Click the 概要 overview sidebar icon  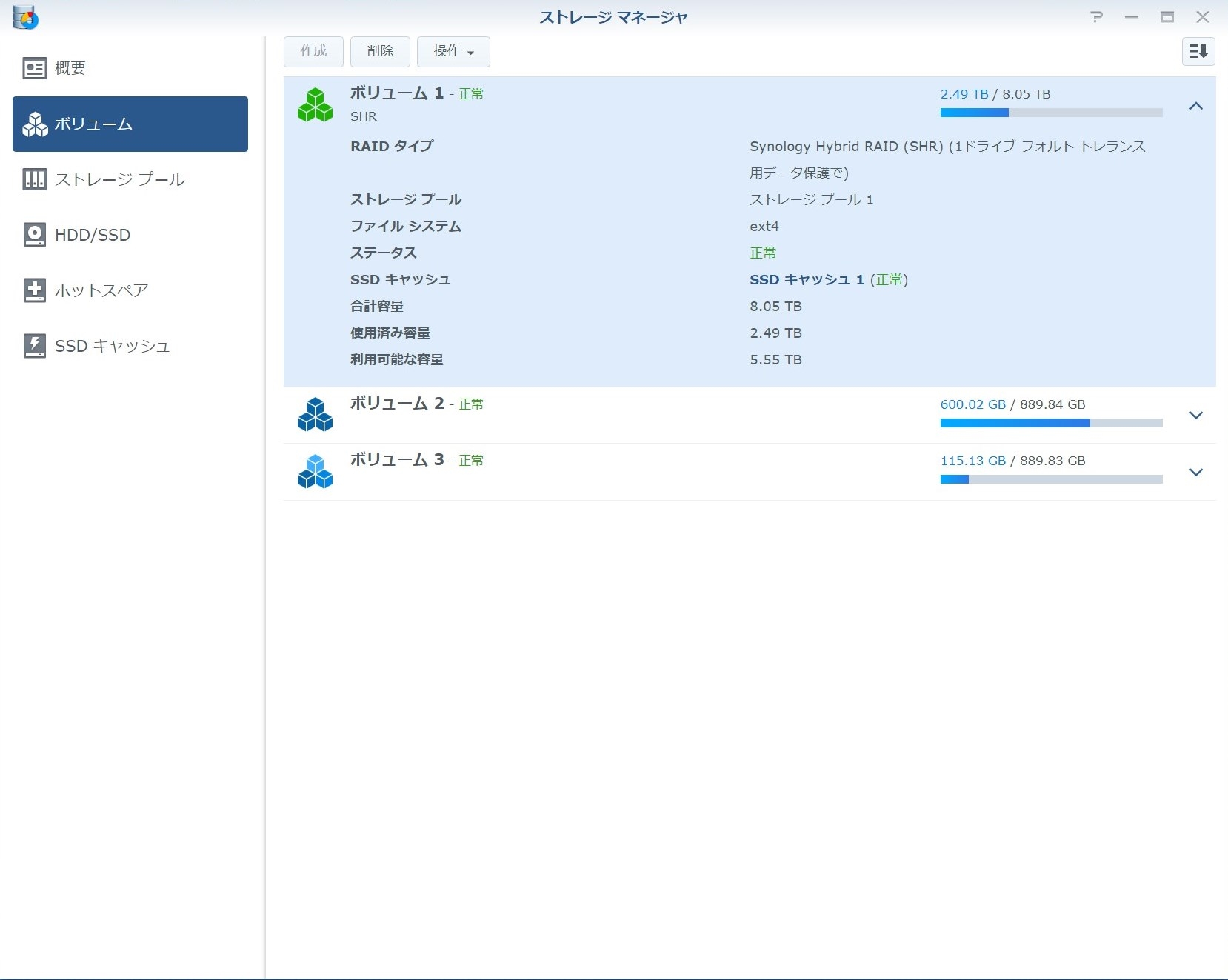click(x=34, y=68)
